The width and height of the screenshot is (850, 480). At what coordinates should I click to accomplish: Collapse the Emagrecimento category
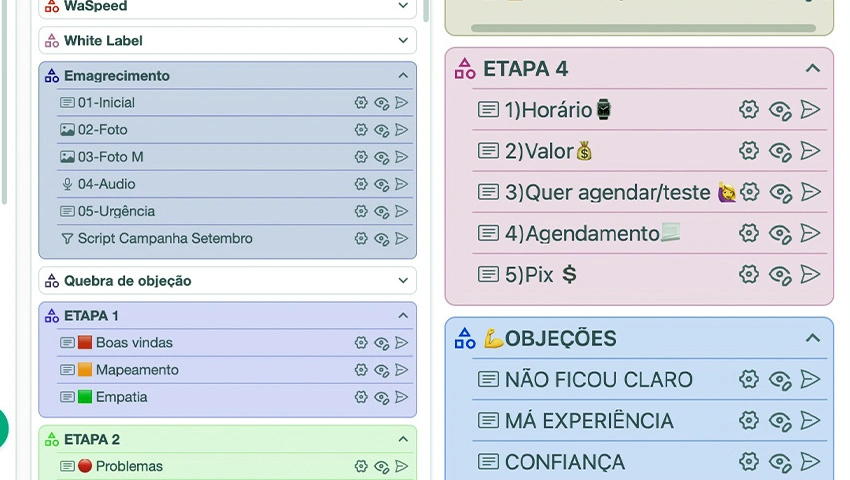[403, 76]
